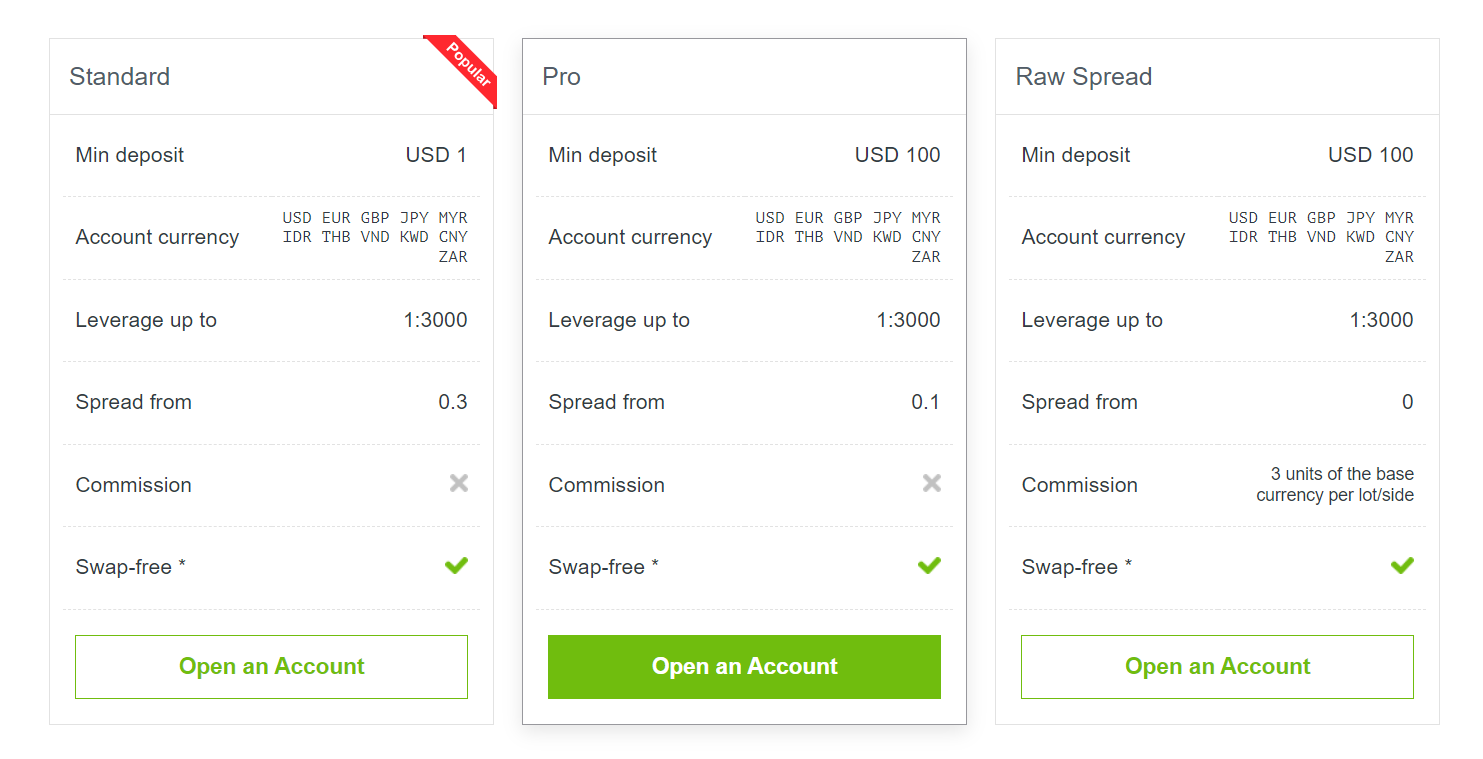1483x759 pixels.
Task: Select the Standard card title
Action: point(119,77)
